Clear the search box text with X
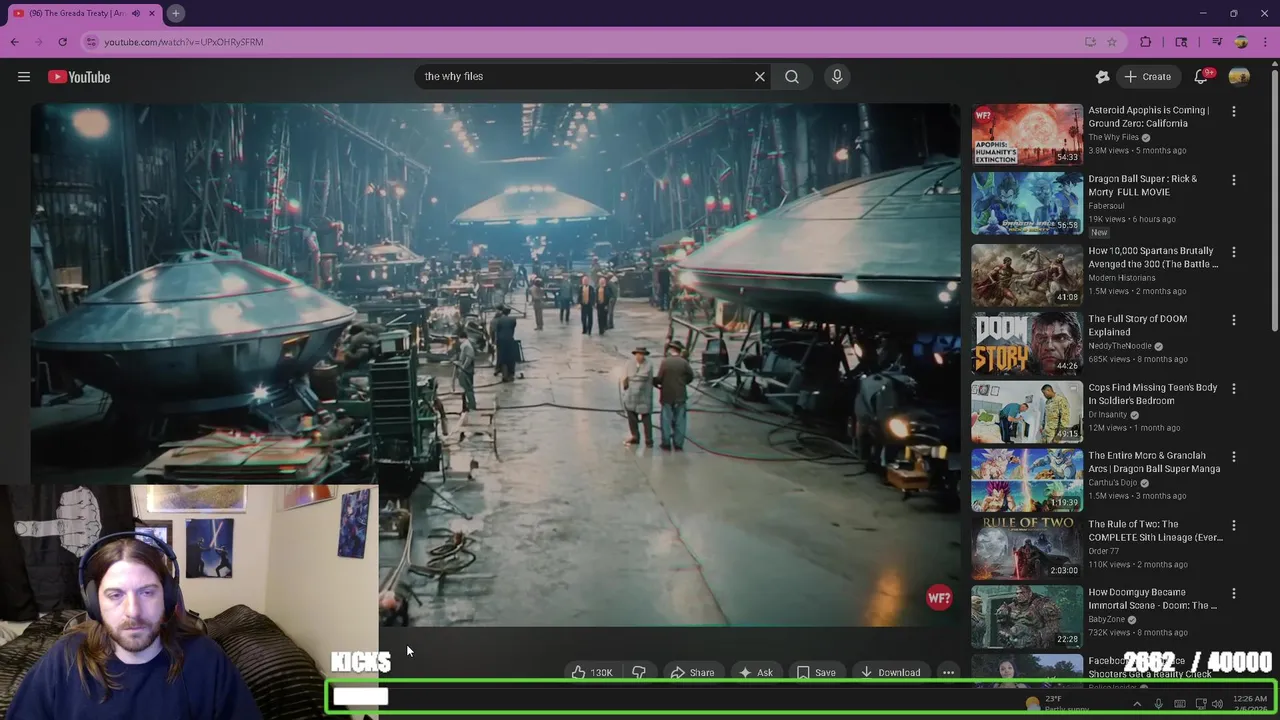This screenshot has width=1280, height=720. (x=760, y=76)
